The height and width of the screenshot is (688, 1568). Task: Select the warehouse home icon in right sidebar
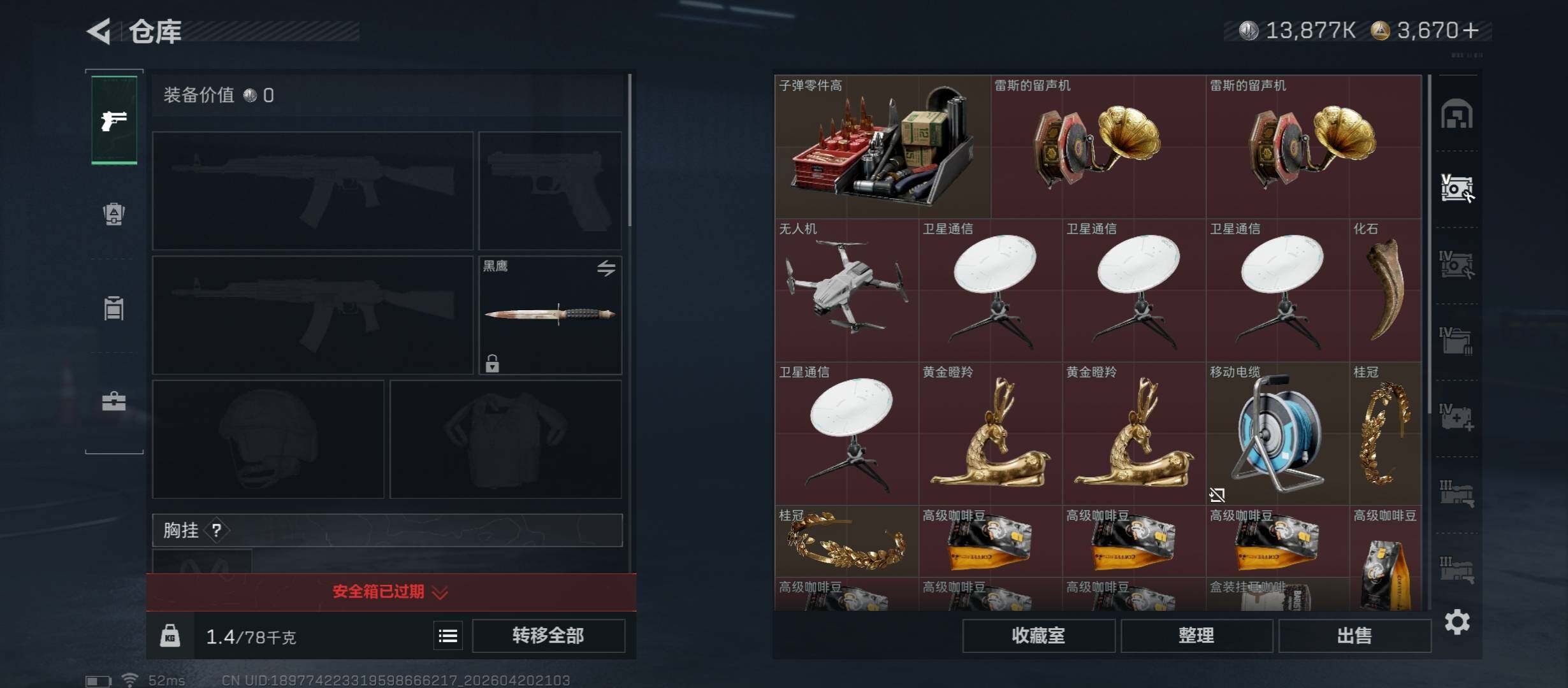[x=1457, y=114]
